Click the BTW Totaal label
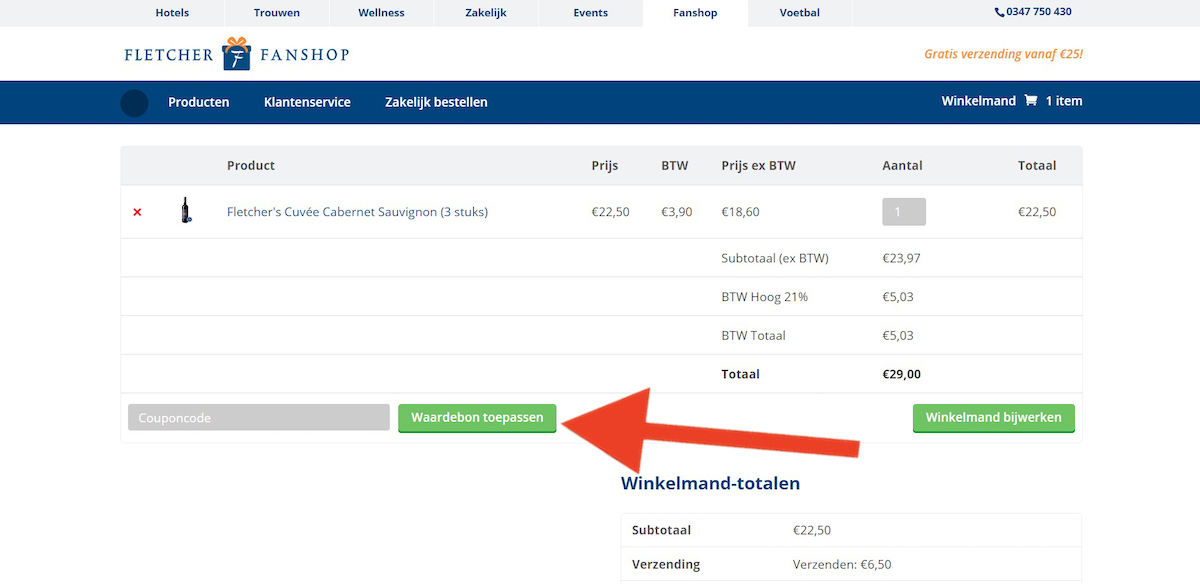This screenshot has width=1200, height=584. pyautogui.click(x=753, y=336)
